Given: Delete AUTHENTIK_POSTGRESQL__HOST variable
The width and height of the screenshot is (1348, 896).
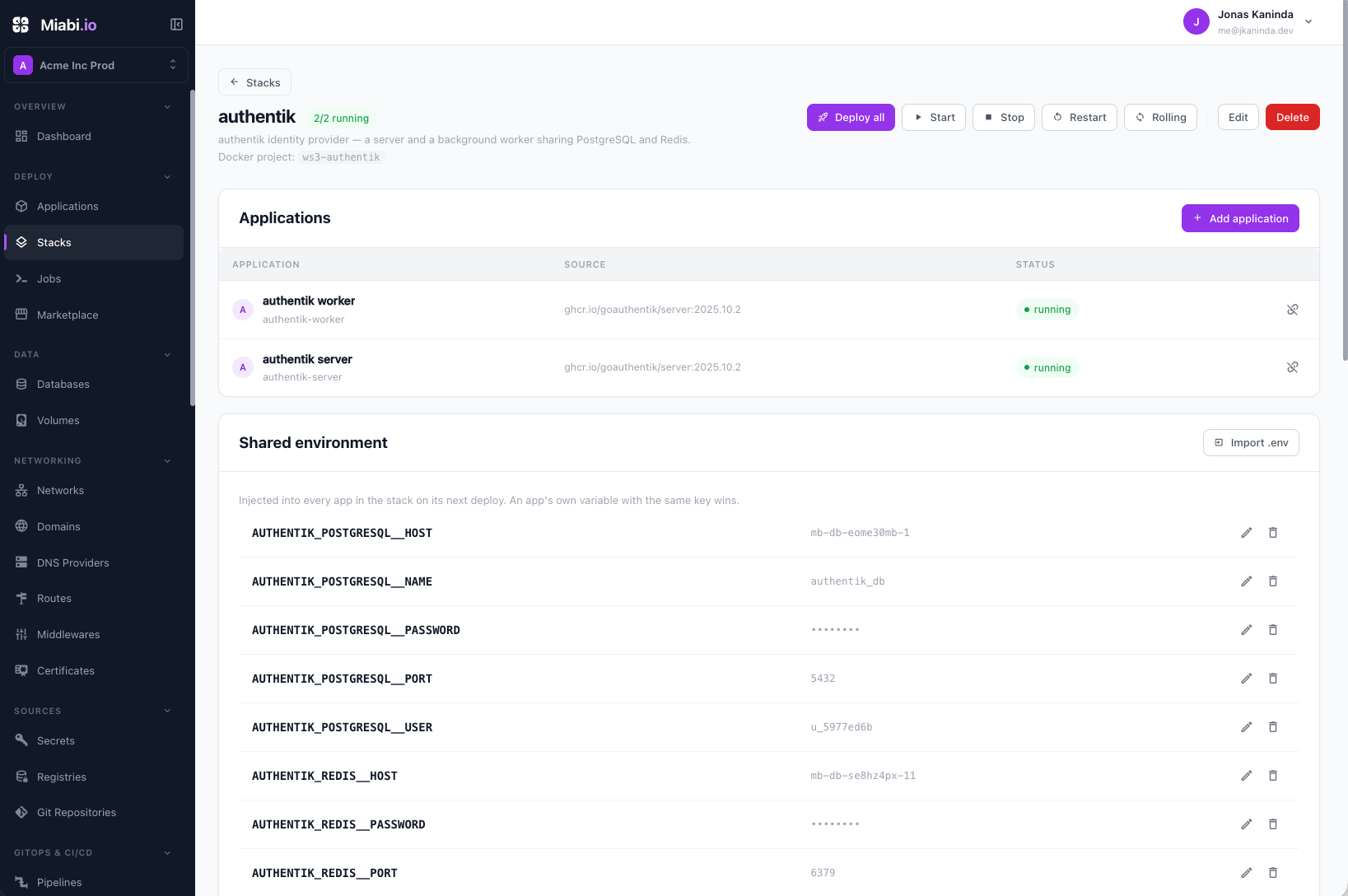Looking at the screenshot, I should point(1273,533).
